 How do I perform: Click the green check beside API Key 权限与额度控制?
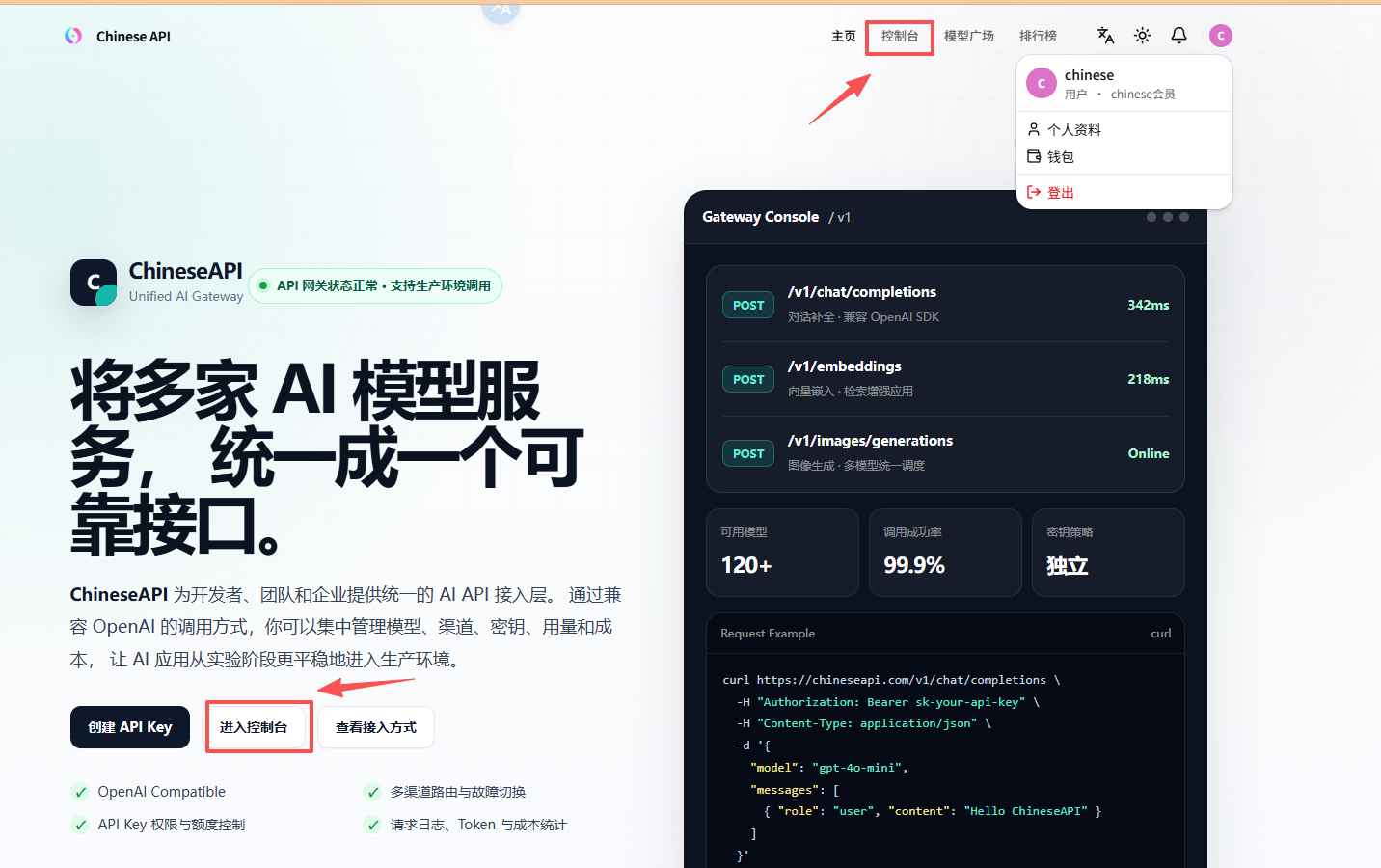(80, 825)
